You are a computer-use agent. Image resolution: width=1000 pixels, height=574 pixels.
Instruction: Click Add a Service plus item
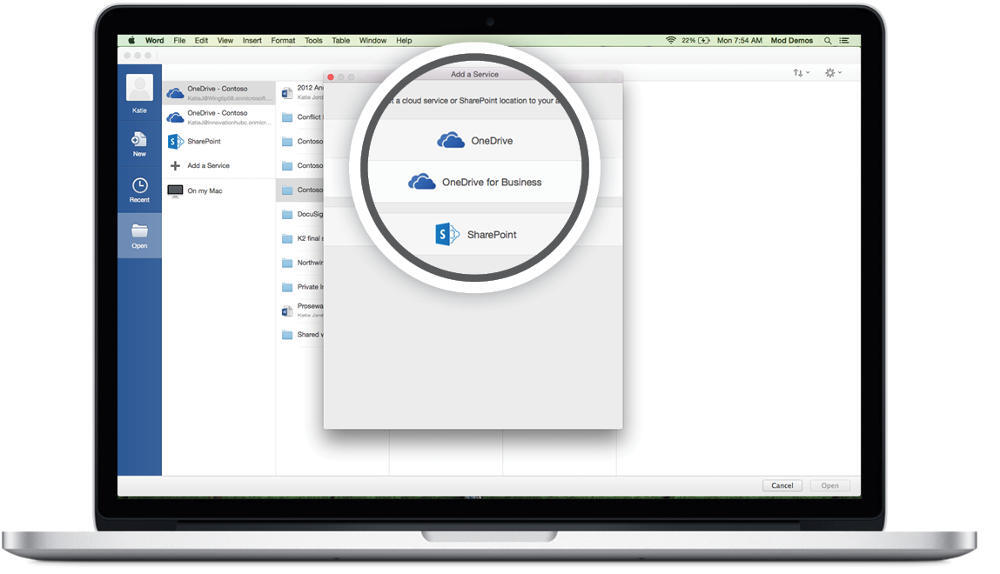[x=219, y=166]
